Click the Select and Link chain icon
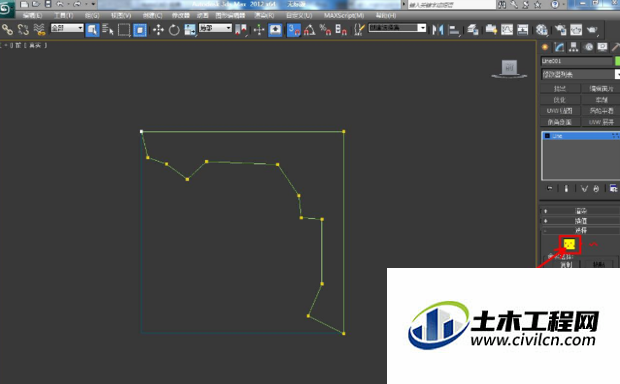Viewport: 620px width, 384px height. click(8, 30)
